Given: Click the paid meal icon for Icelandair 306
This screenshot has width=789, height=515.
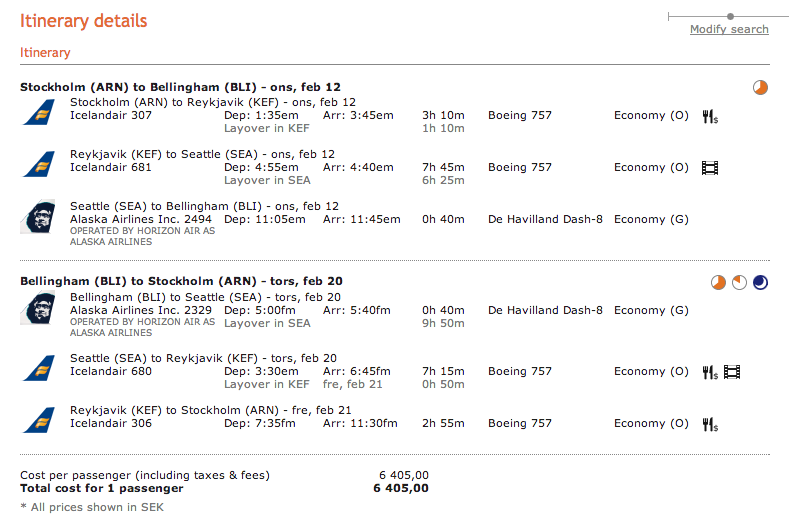Looking at the screenshot, I should point(710,424).
